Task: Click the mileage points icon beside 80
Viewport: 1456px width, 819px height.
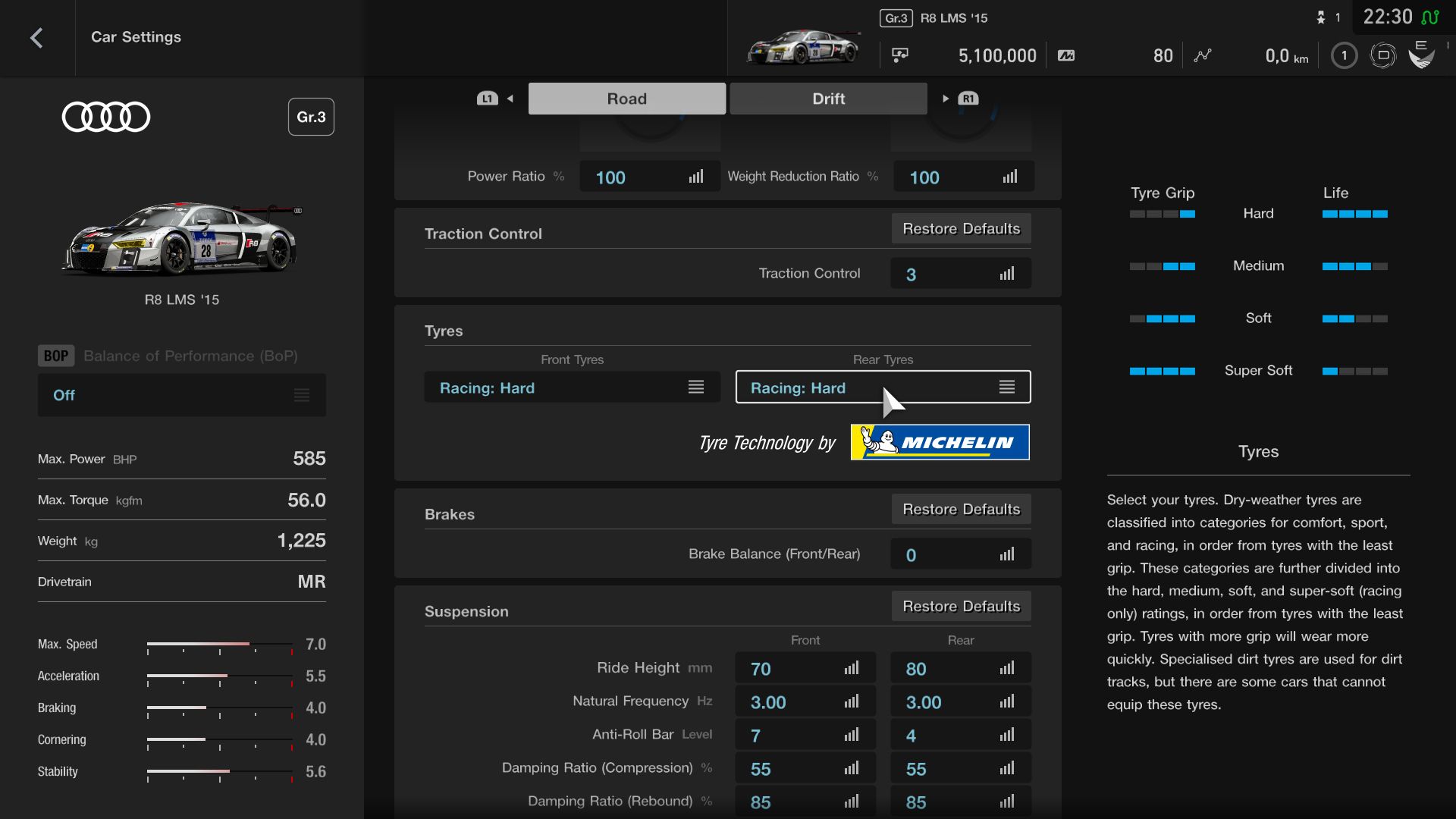Action: 1066,55
